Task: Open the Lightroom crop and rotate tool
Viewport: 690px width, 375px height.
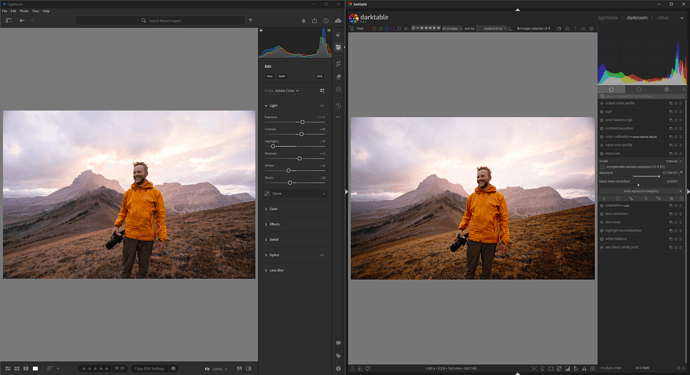Action: pos(338,64)
